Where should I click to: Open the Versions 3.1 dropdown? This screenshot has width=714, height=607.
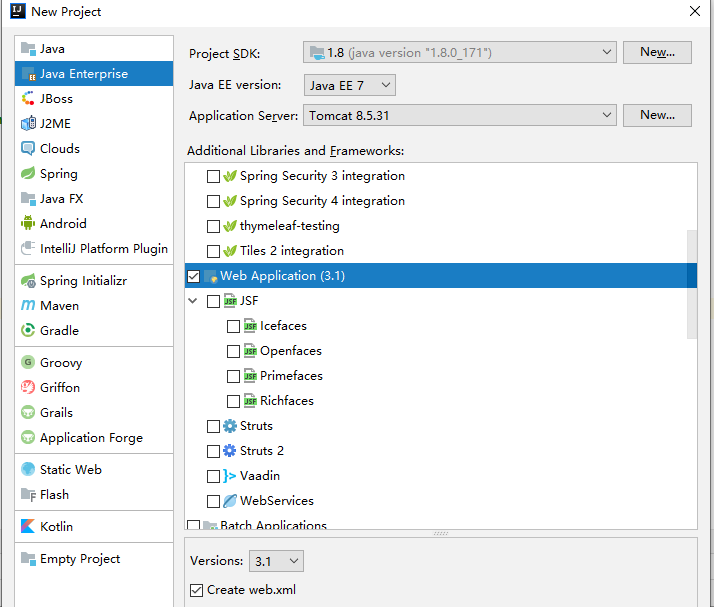(x=276, y=561)
